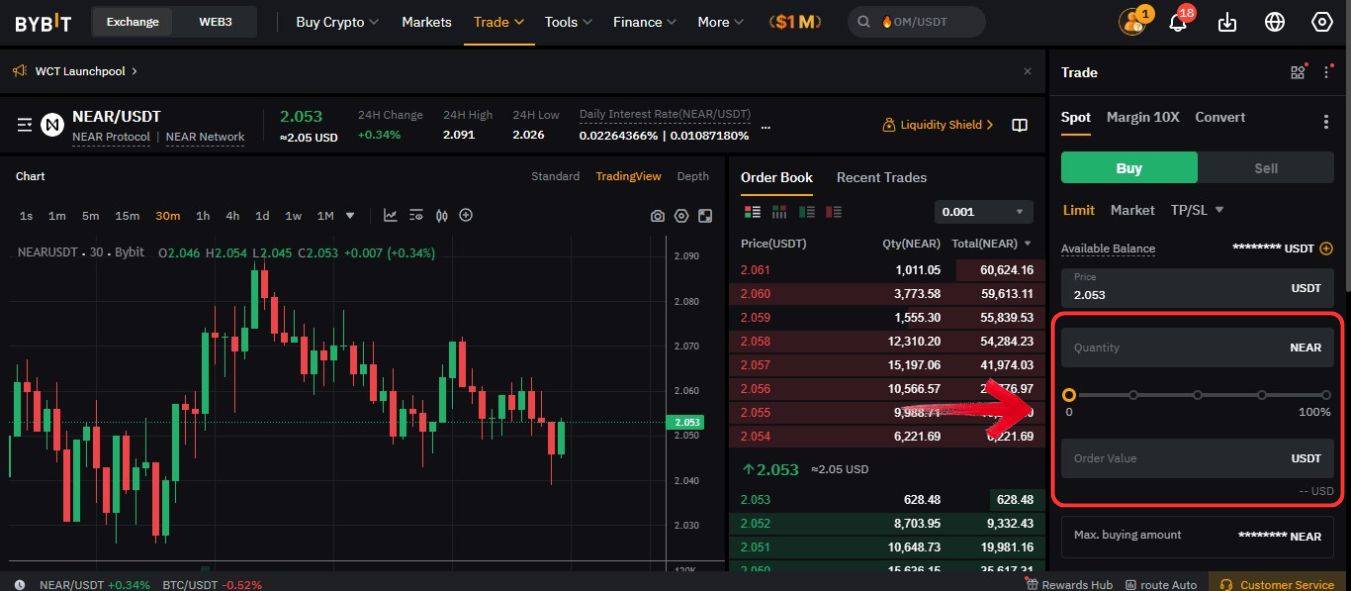Click the quantity slider handle at 0
Image resolution: width=1351 pixels, height=591 pixels.
click(x=1069, y=395)
